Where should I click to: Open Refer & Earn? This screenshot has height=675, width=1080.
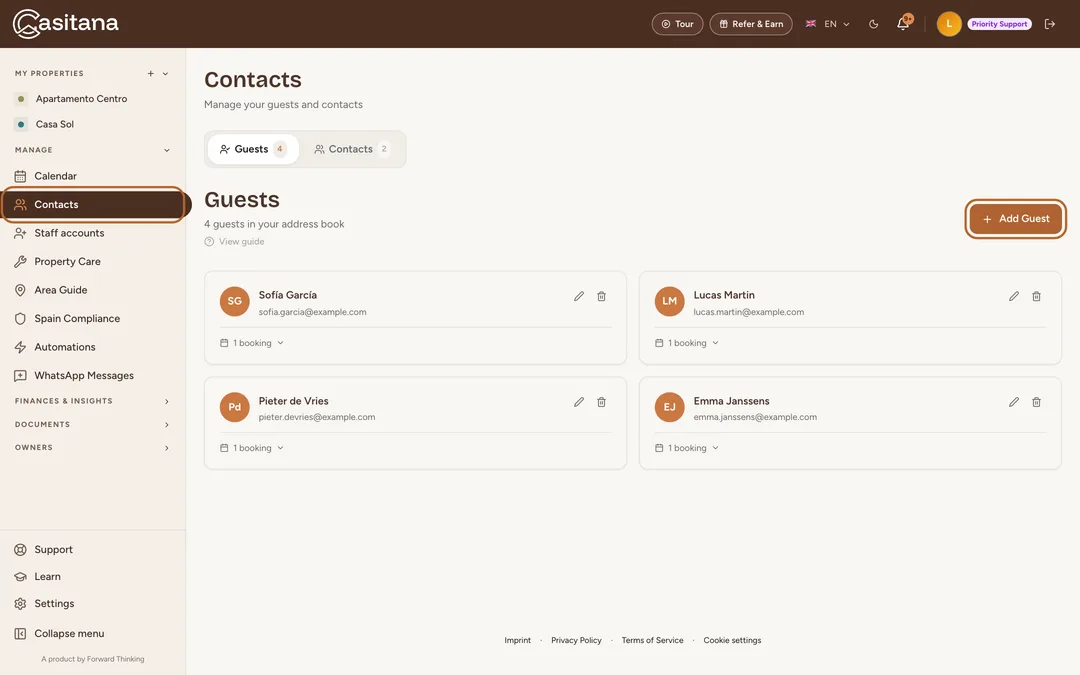(751, 24)
